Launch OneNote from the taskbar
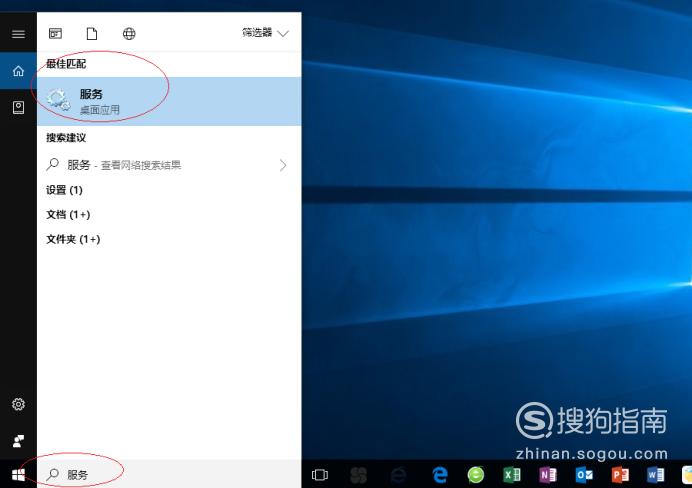Screen dimensions: 692x488 click(x=548, y=475)
